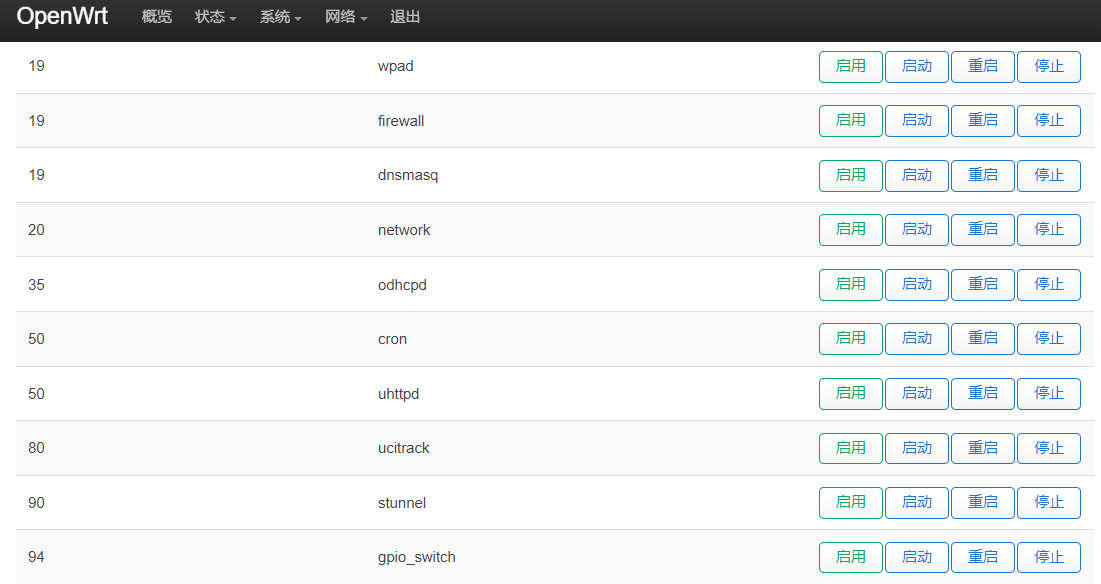Start stunnel with 启动 button
This screenshot has width=1101, height=584.
click(x=916, y=503)
